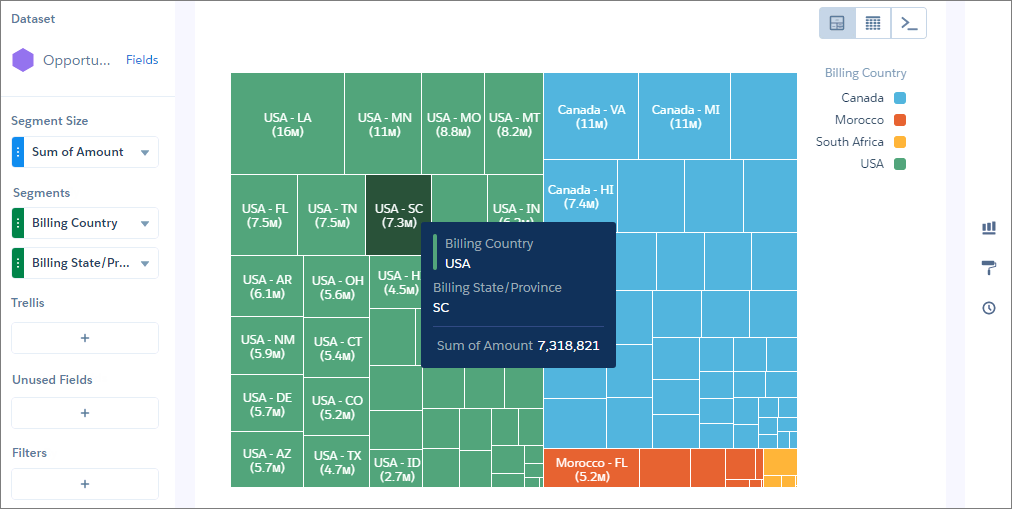
Task: Select Canada in the legend text
Action: [x=862, y=98]
